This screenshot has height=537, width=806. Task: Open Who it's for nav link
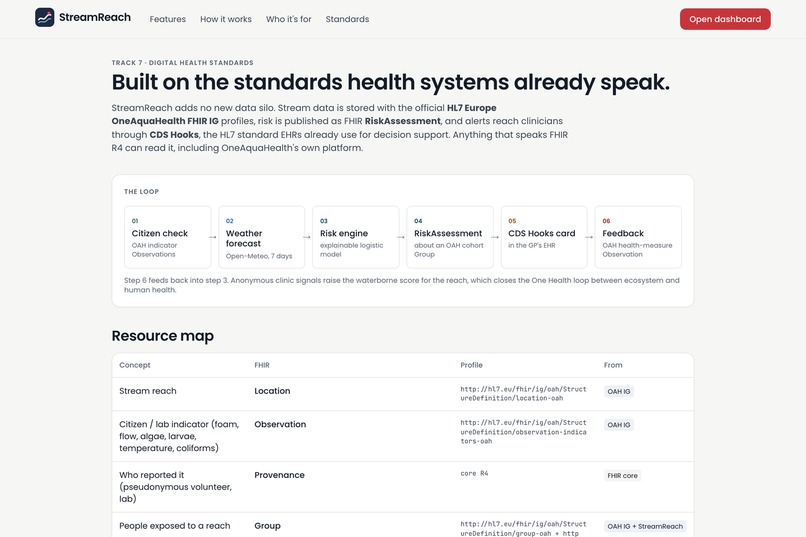(288, 19)
